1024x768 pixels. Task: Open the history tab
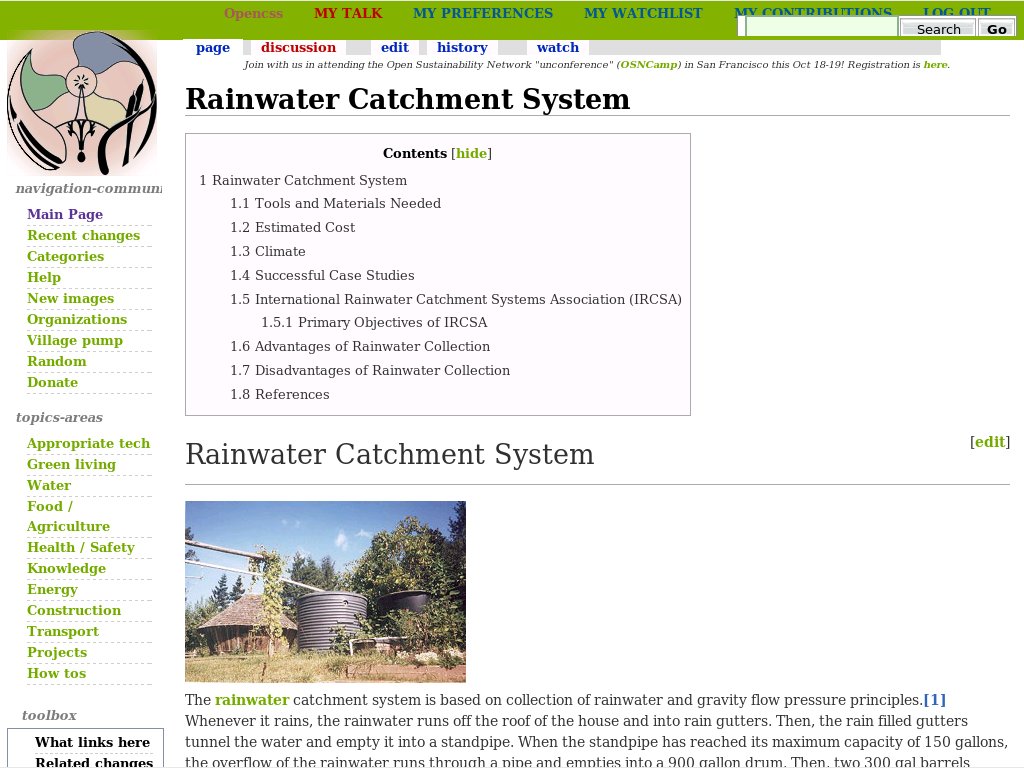[x=462, y=47]
